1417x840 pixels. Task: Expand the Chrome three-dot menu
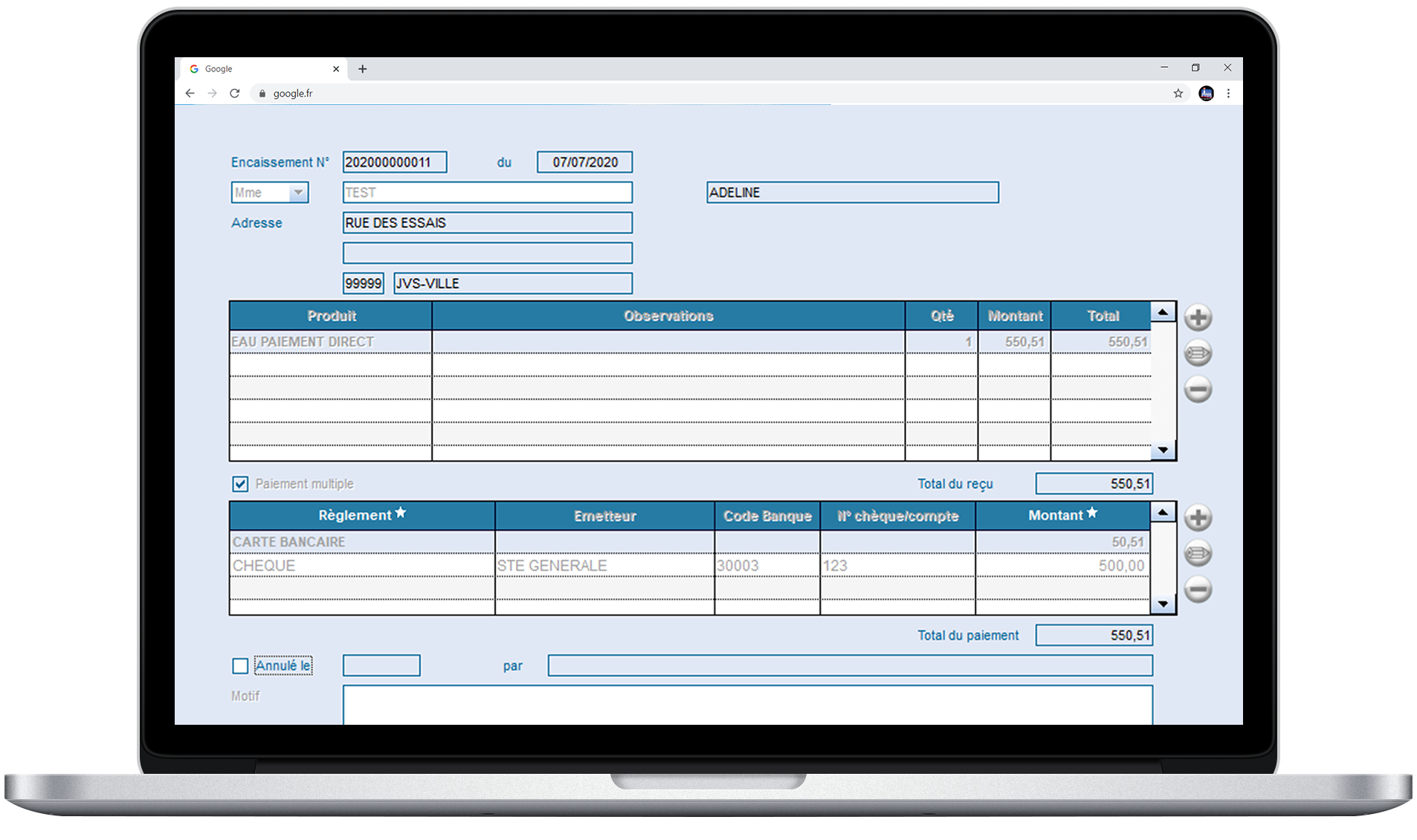point(1228,93)
